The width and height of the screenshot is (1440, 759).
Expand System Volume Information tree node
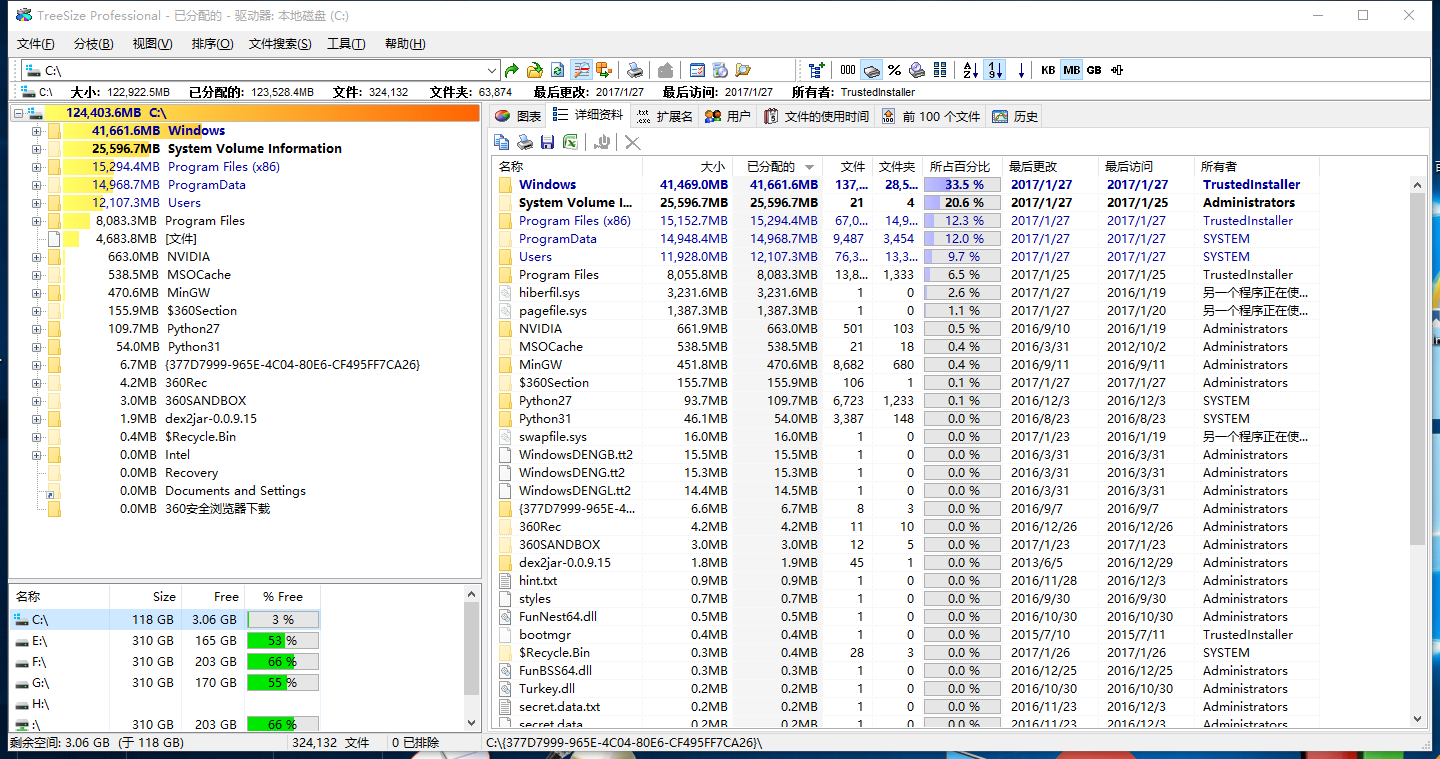37,149
